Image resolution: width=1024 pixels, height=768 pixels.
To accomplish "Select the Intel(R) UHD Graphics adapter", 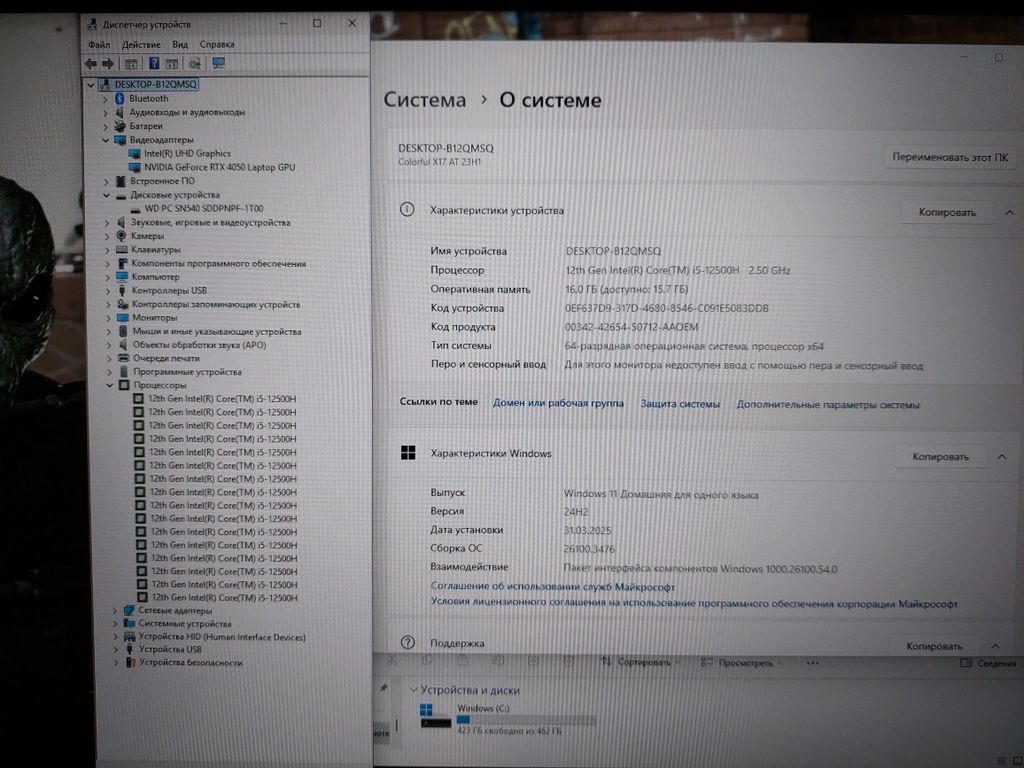I will [187, 153].
